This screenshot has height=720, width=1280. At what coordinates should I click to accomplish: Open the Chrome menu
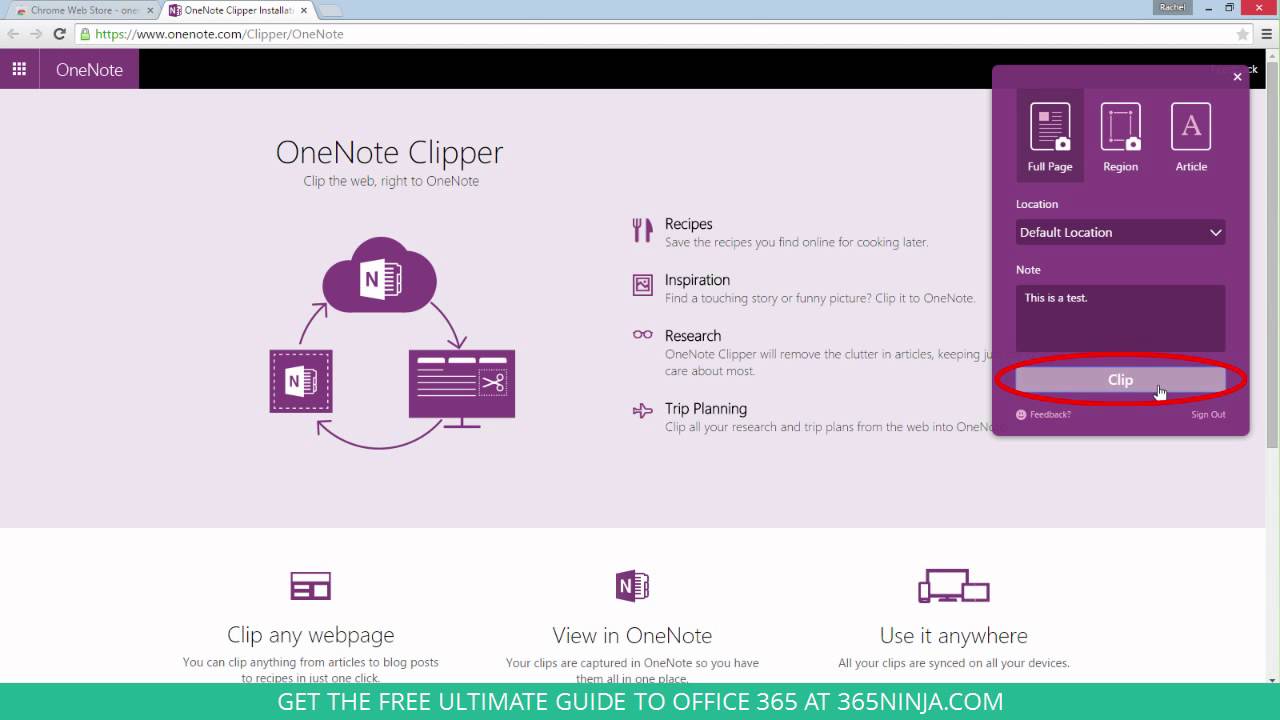[1266, 34]
